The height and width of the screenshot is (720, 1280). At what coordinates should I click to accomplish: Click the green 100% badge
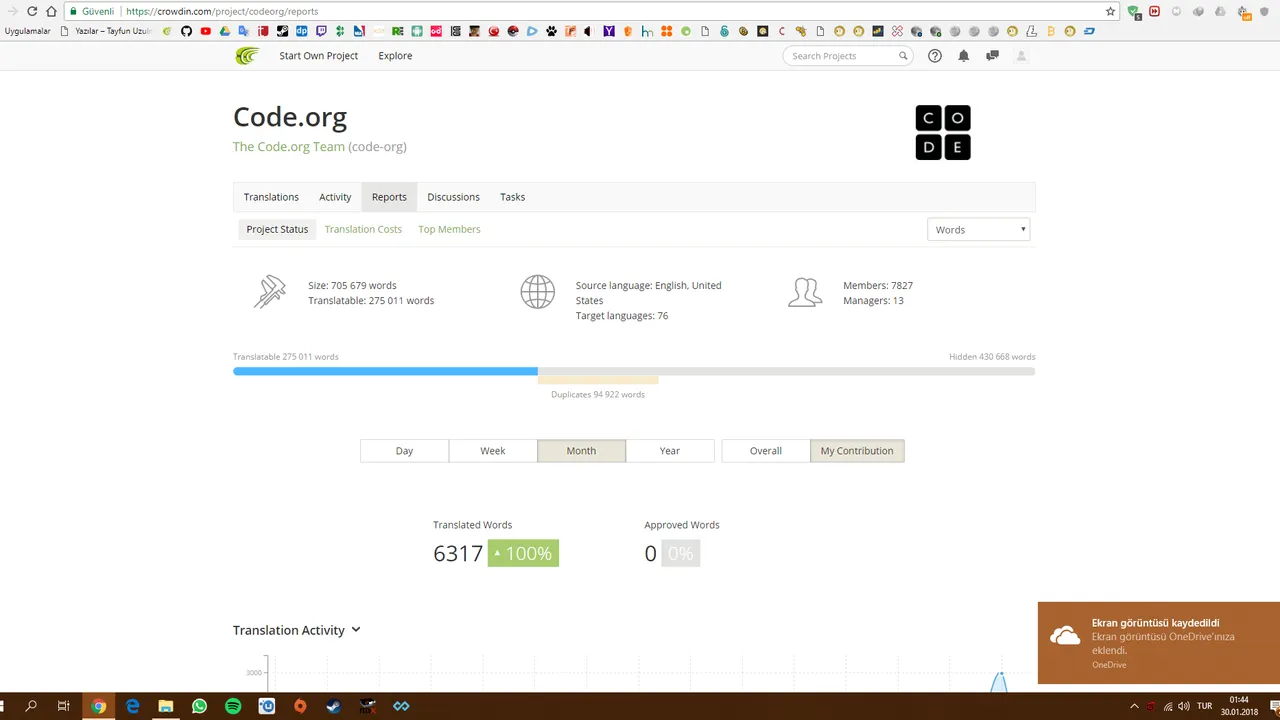pyautogui.click(x=523, y=553)
